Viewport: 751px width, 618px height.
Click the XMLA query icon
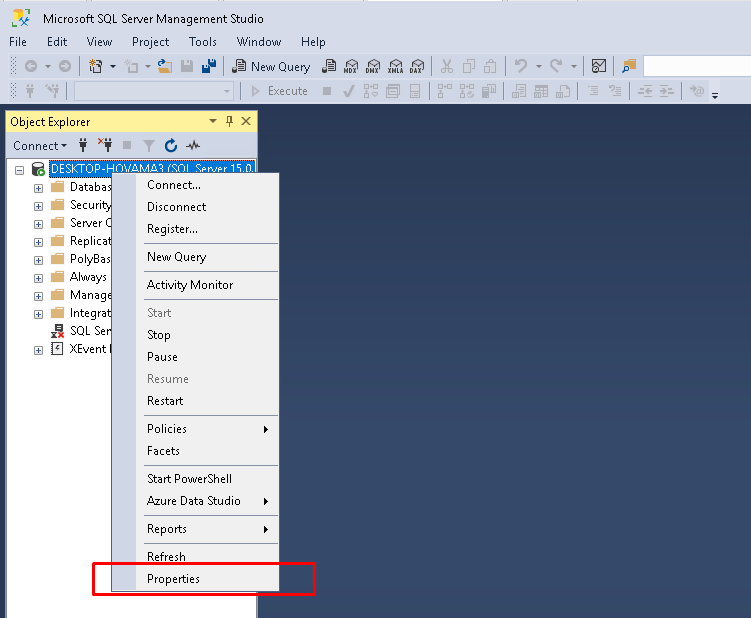click(395, 67)
